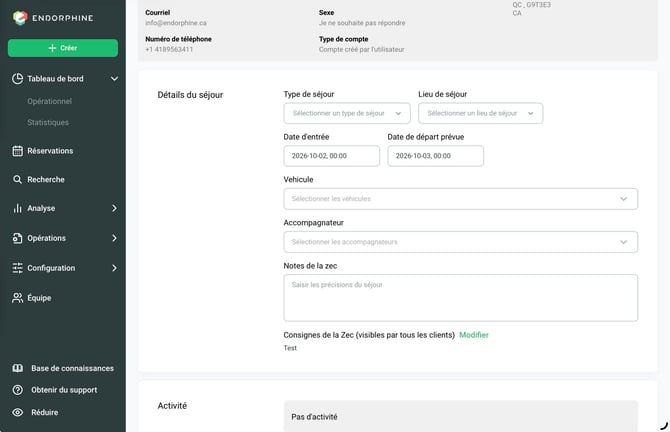This screenshot has width=670, height=432.
Task: Click the green Créer button
Action: (x=63, y=48)
